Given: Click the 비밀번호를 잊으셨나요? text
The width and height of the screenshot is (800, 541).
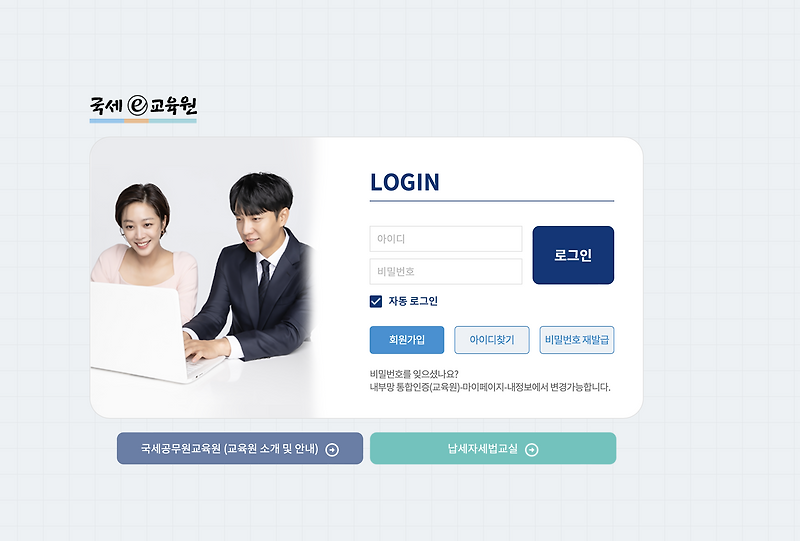Looking at the screenshot, I should (x=414, y=374).
